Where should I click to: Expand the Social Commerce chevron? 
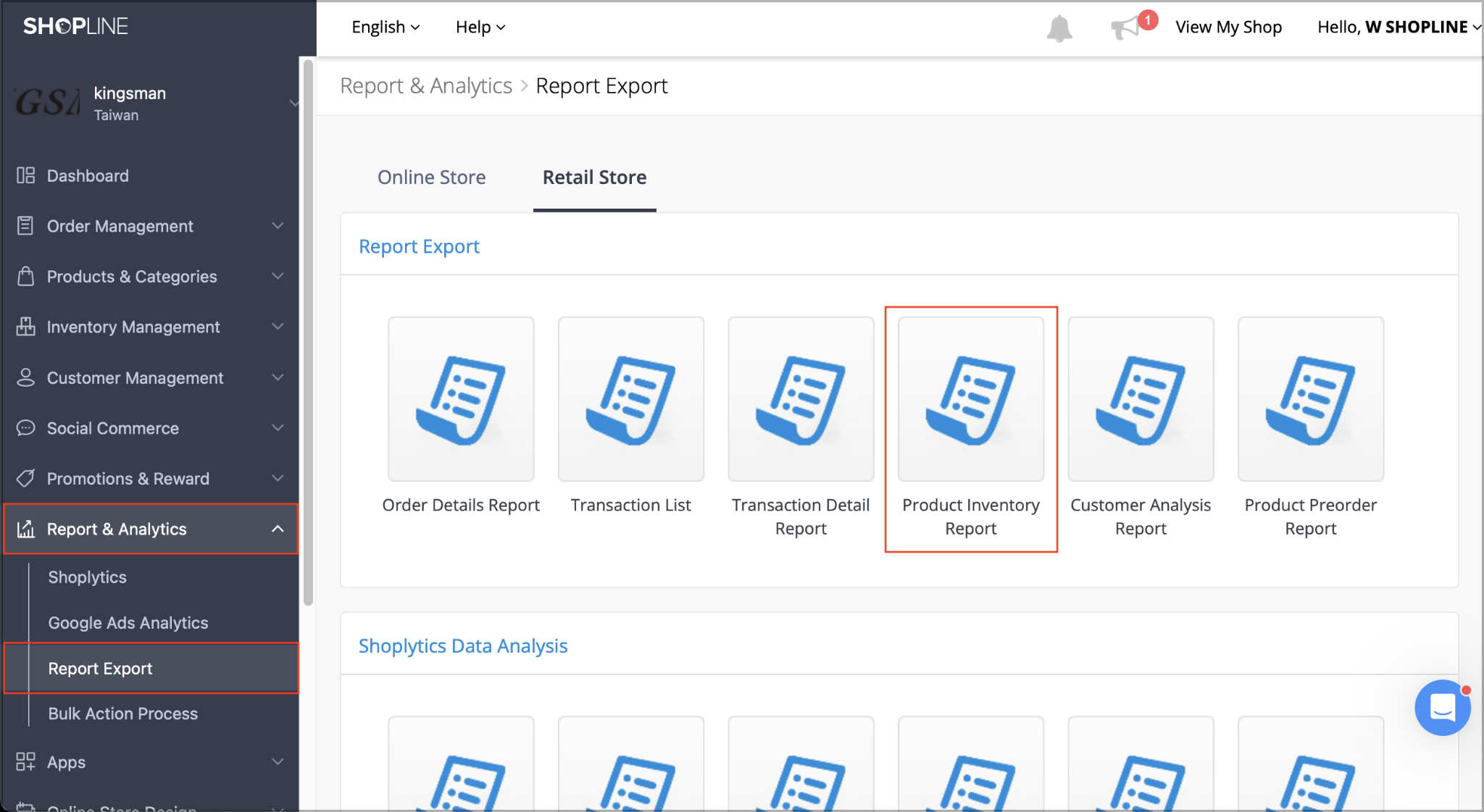[278, 428]
